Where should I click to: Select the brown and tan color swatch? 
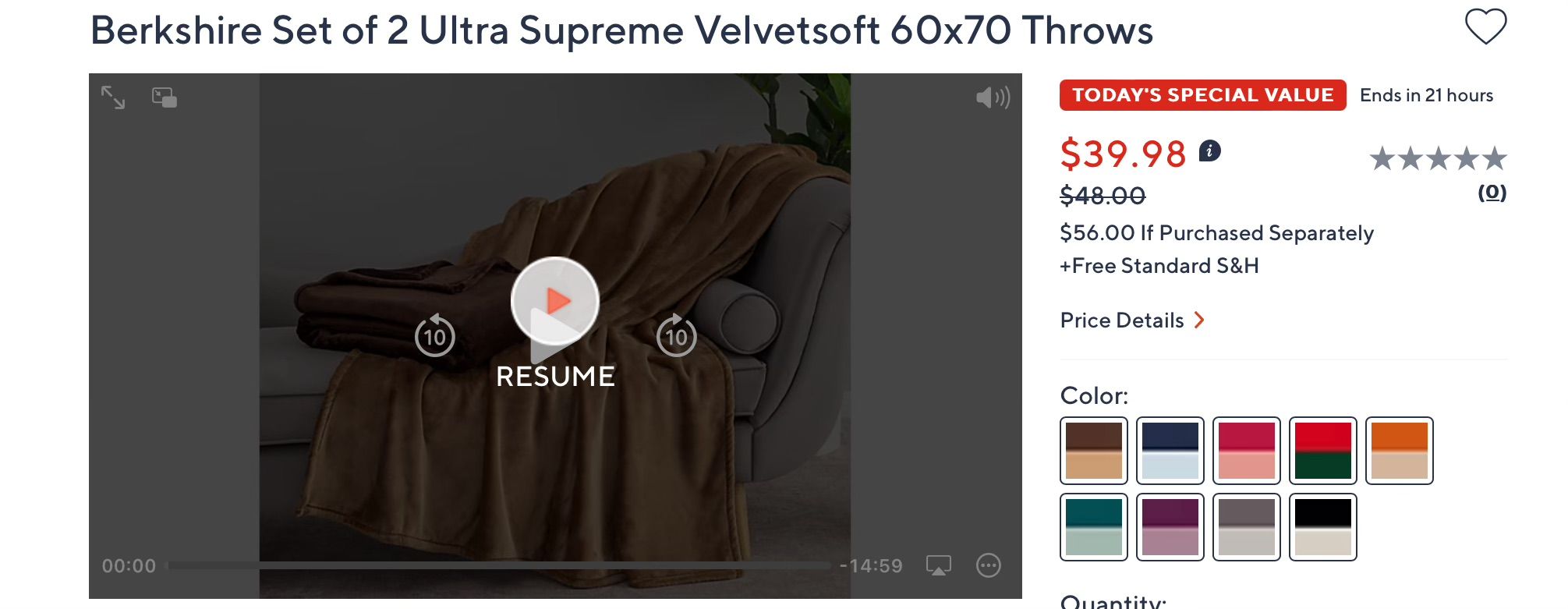(x=1094, y=451)
